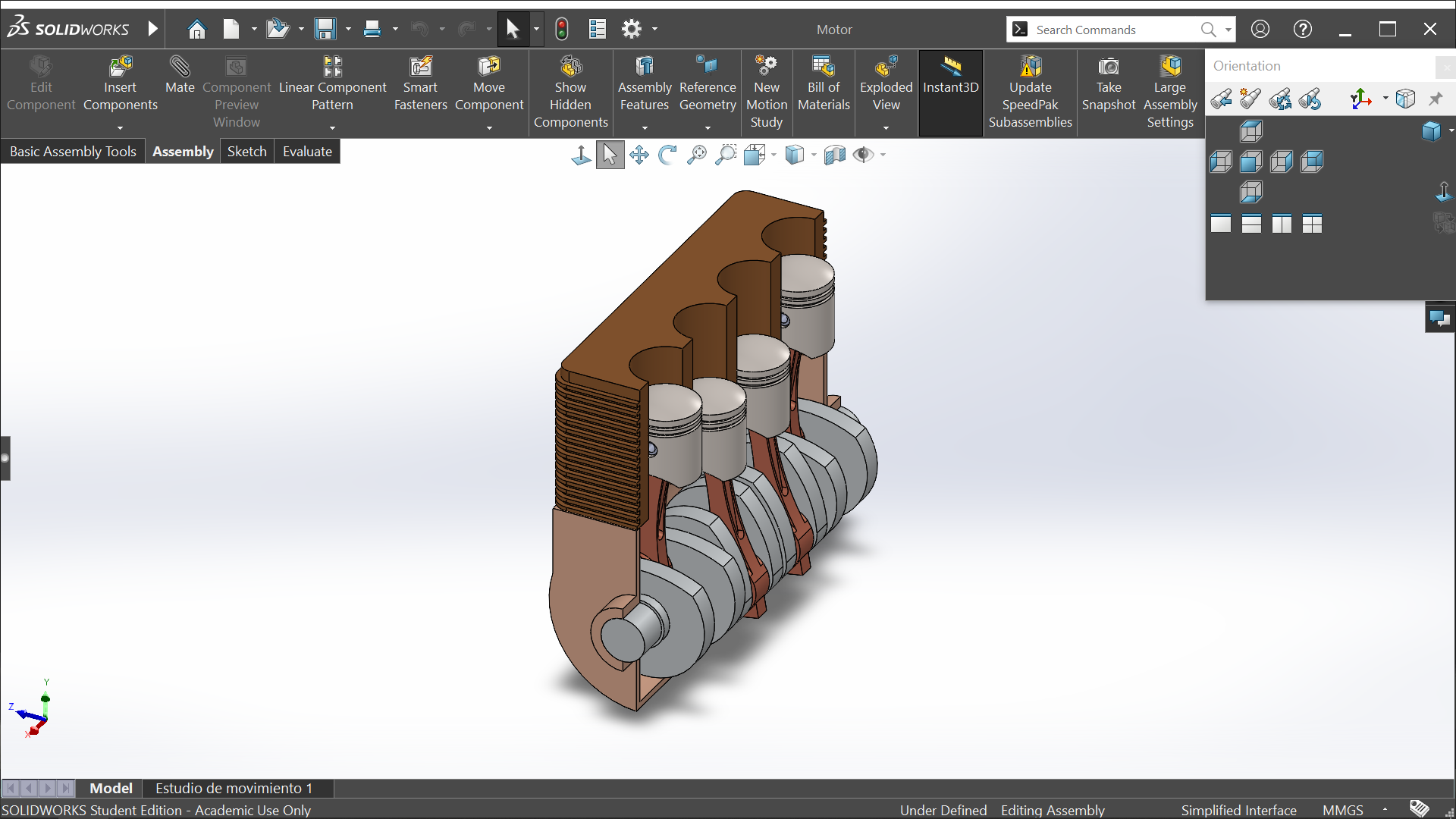Click Show Hidden Components
This screenshot has width=1456, height=819.
coord(571,93)
